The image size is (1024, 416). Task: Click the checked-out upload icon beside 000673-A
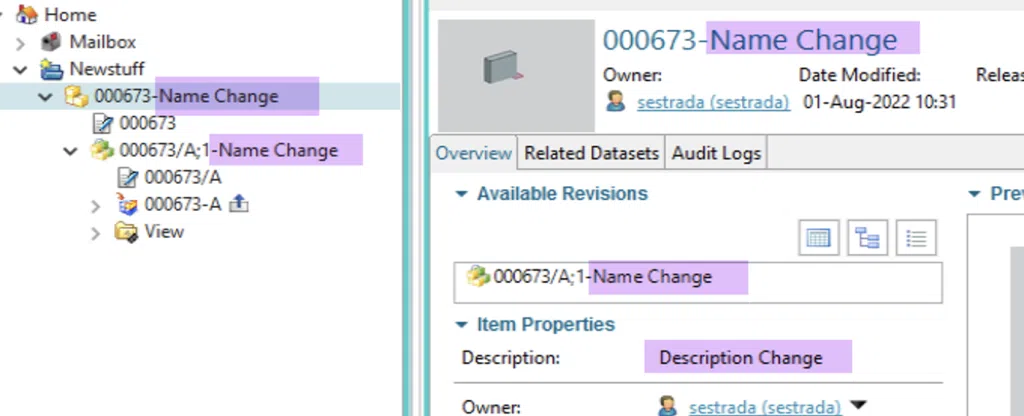click(238, 204)
